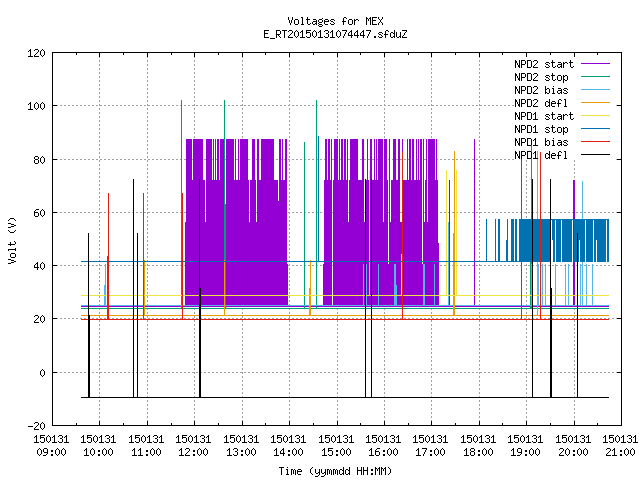
Task: Click the 'NPD1 defl' legend label
Action: (541, 155)
